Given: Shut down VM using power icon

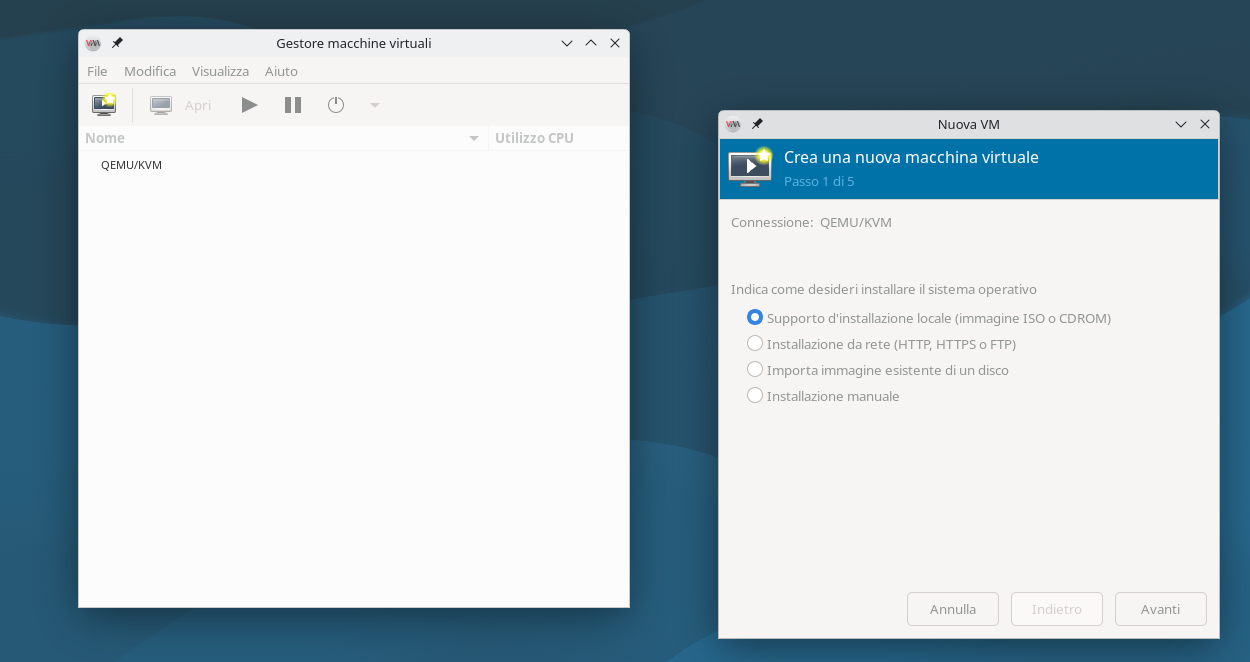Looking at the screenshot, I should click(336, 104).
